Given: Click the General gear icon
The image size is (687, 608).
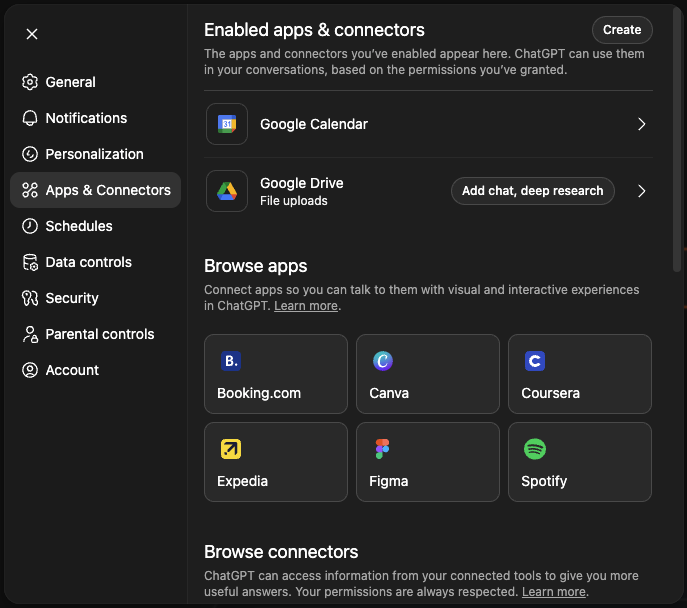Looking at the screenshot, I should pos(30,82).
